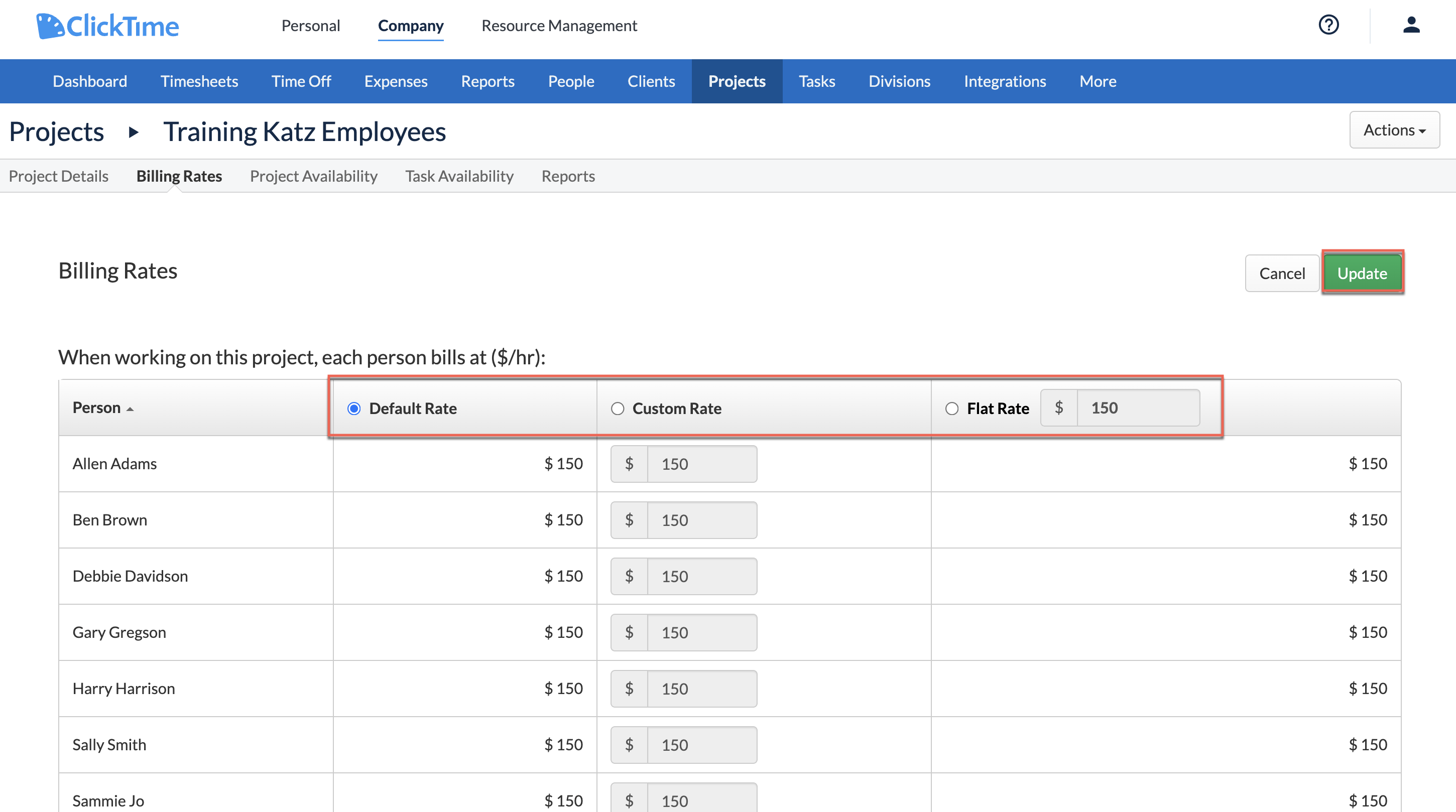The image size is (1456, 812).
Task: Go to the Projects tab
Action: click(x=737, y=81)
